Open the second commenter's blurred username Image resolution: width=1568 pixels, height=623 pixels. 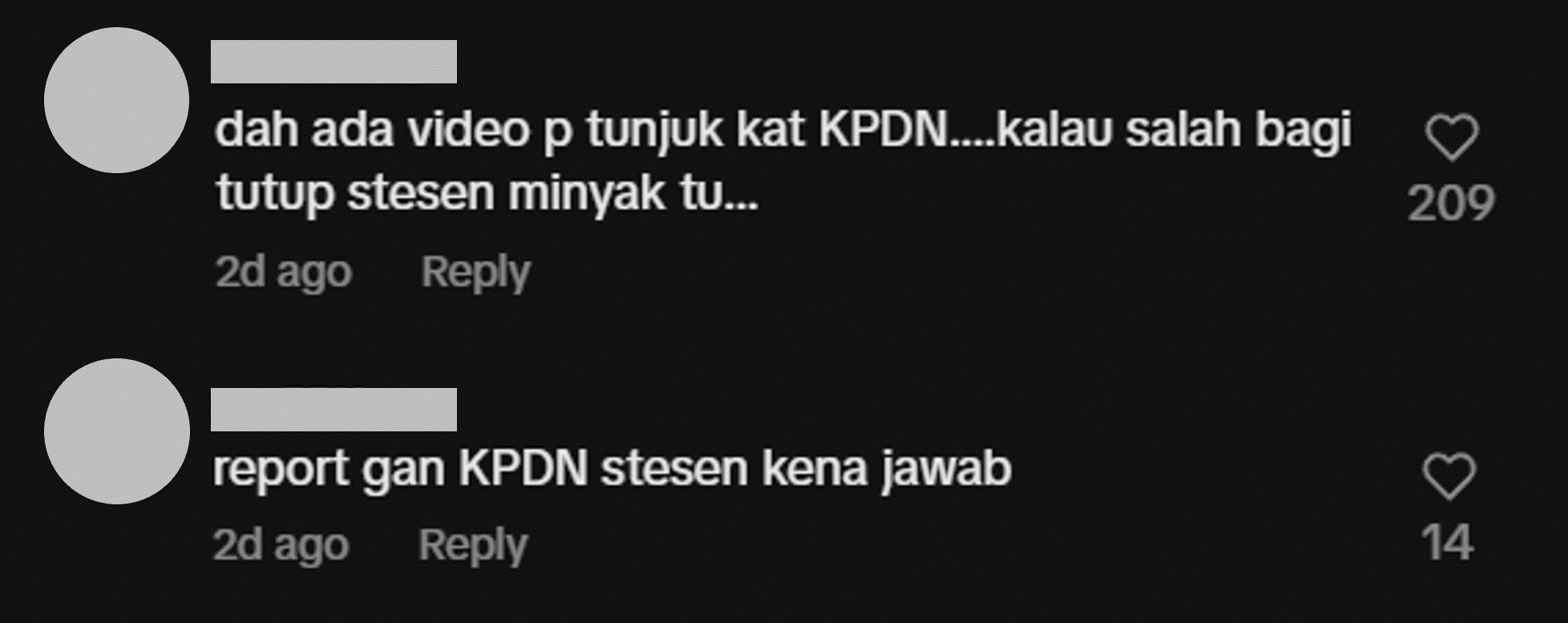click(333, 410)
